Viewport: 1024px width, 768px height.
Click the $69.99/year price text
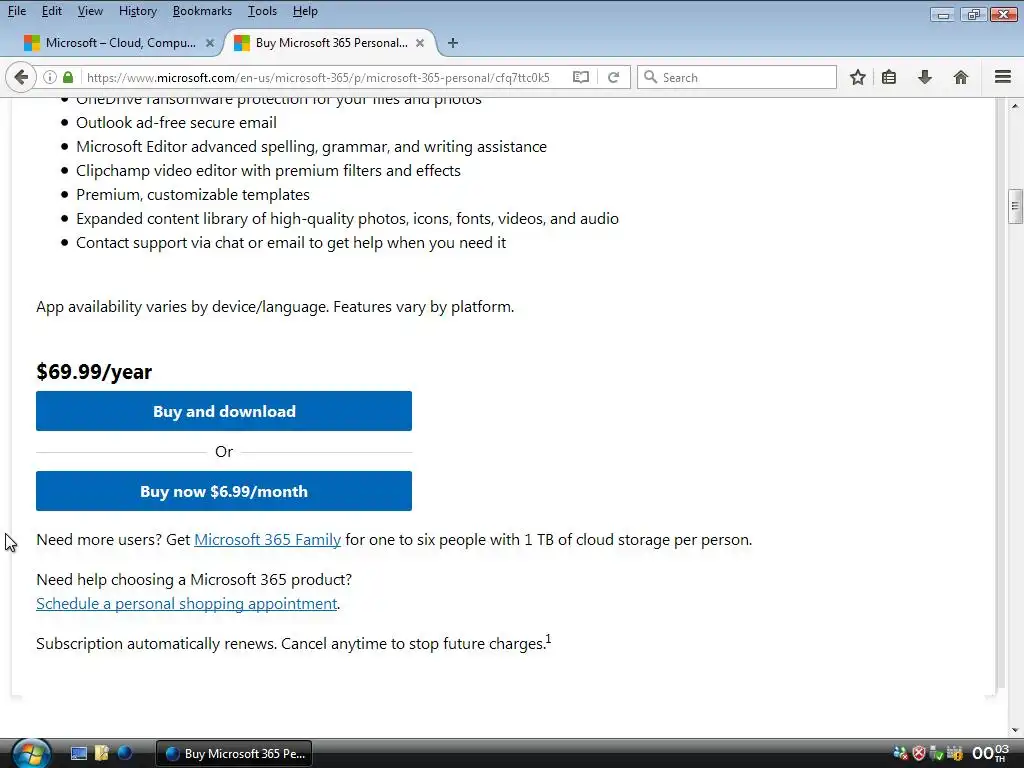click(94, 372)
